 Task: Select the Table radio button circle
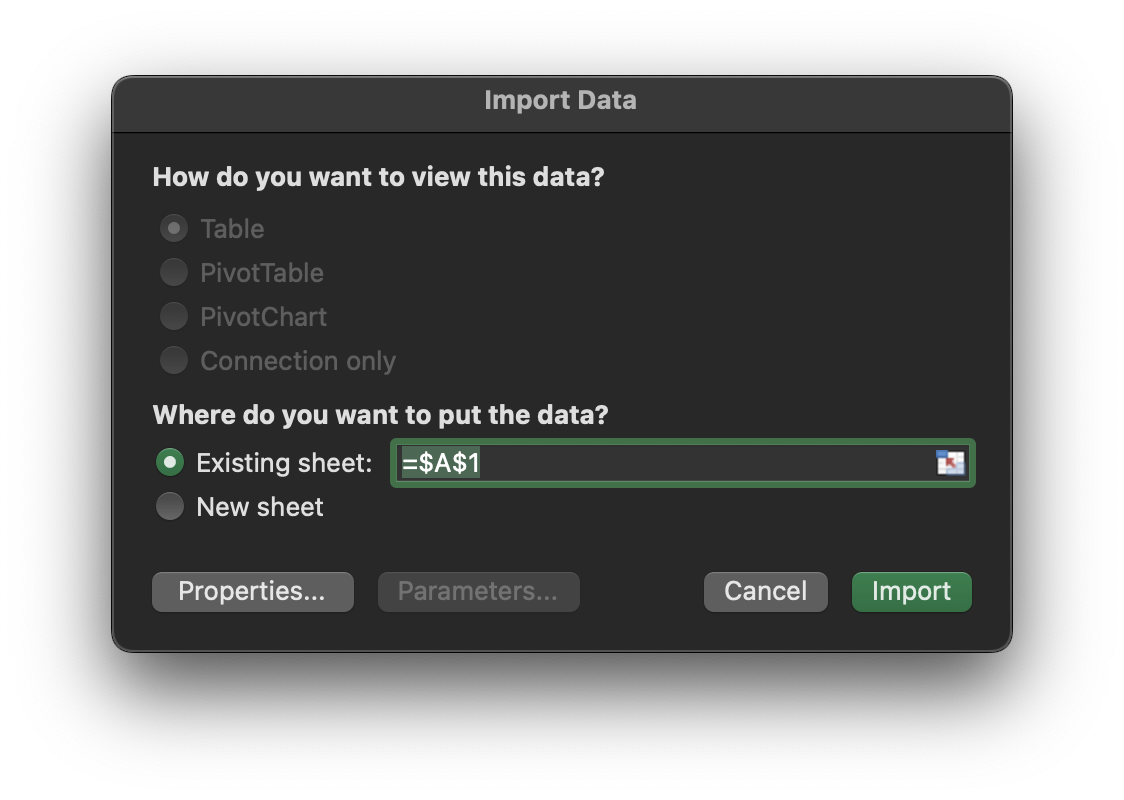click(x=174, y=229)
